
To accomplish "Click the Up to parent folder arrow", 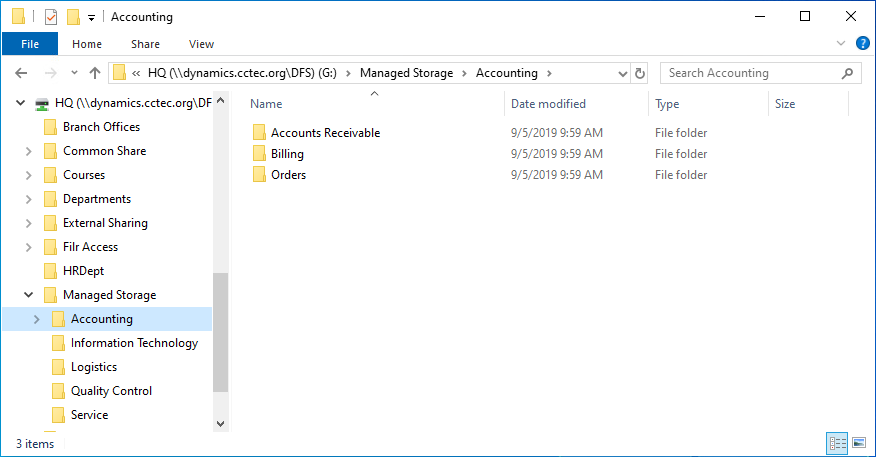I will (x=95, y=73).
